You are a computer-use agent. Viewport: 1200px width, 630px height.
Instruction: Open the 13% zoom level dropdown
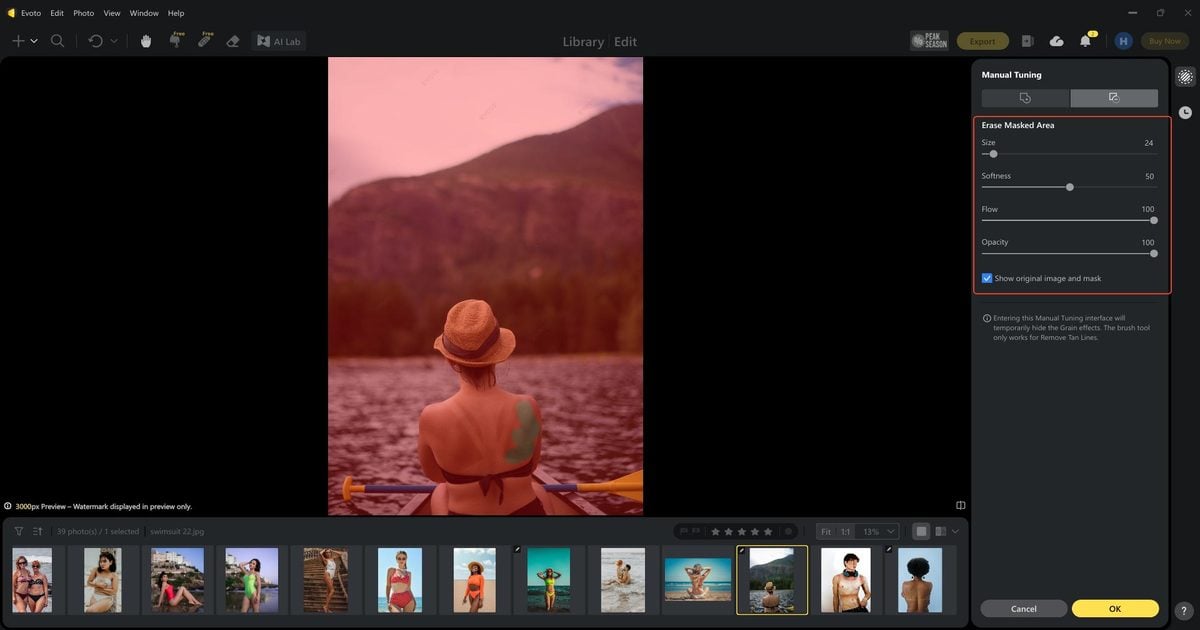[880, 531]
